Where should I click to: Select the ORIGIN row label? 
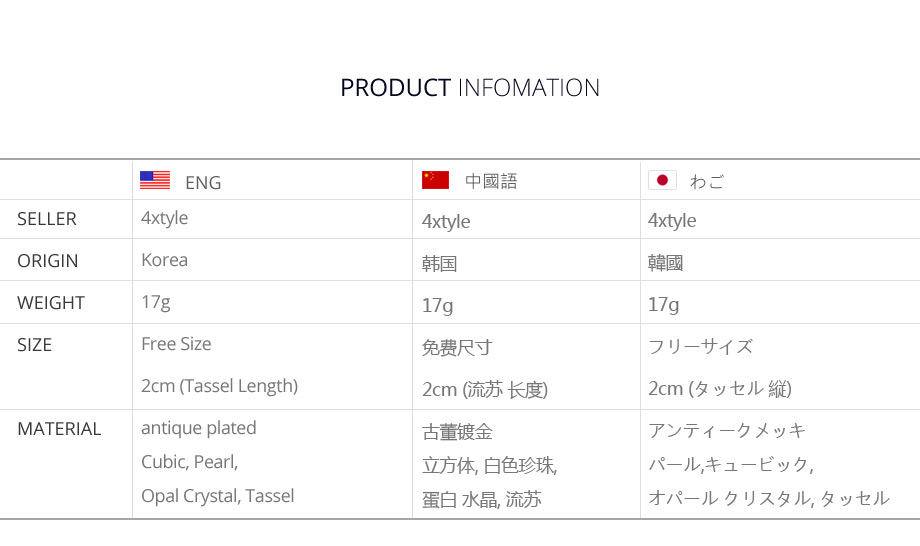pyautogui.click(x=47, y=261)
